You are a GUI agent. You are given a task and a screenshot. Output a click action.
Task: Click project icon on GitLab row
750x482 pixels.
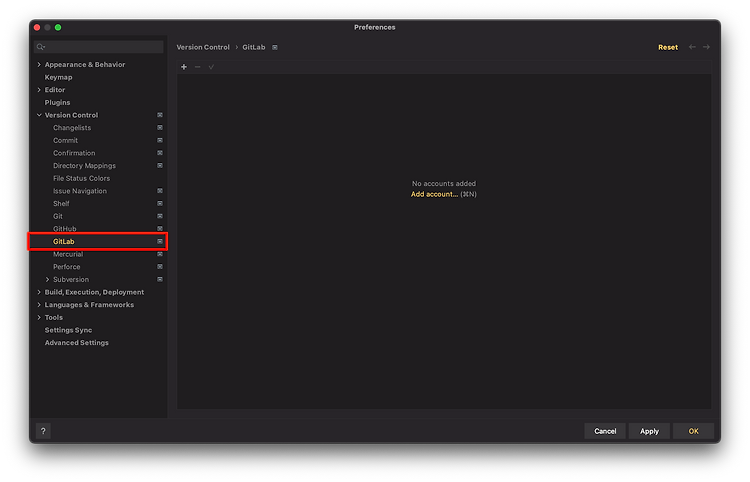coord(160,241)
